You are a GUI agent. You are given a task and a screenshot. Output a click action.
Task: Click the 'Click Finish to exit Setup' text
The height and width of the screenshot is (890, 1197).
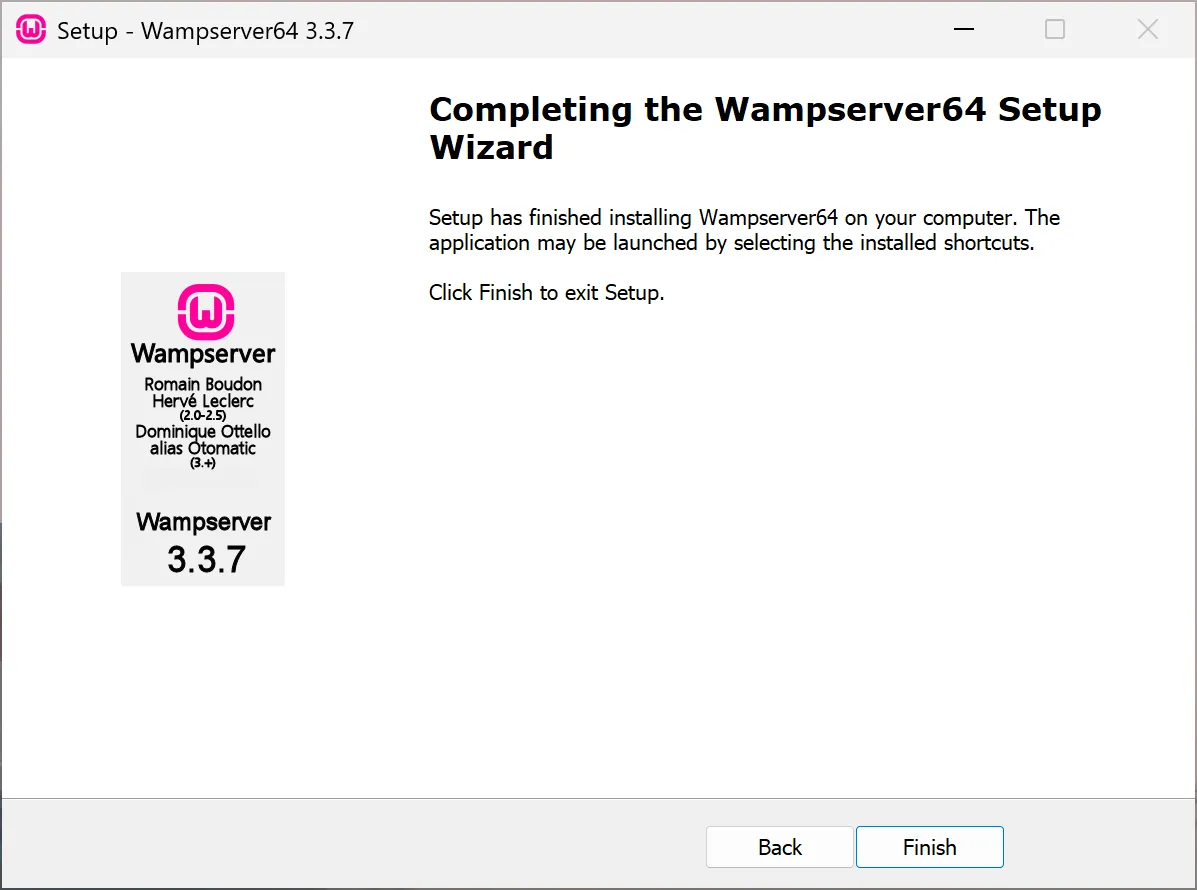pyautogui.click(x=547, y=292)
